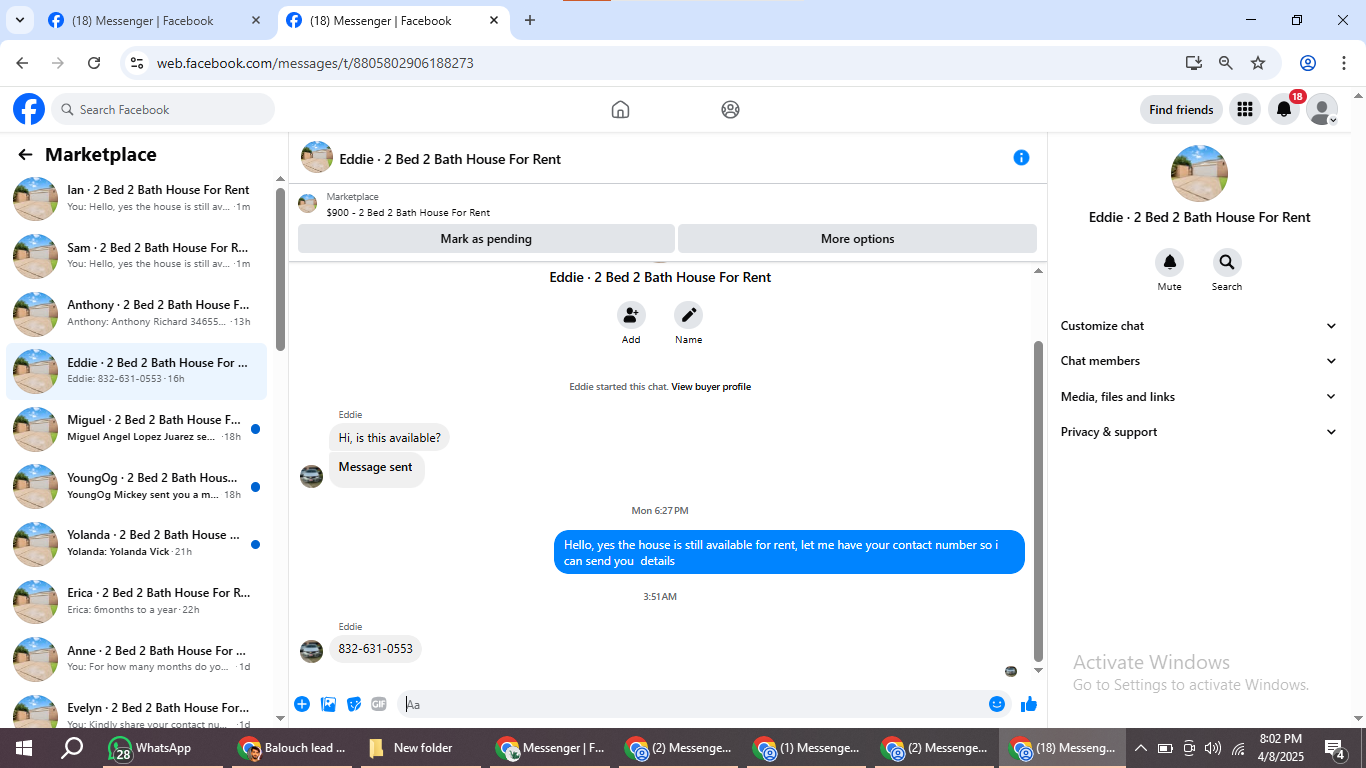Open Chrome three-dot menu
This screenshot has height=768, width=1366.
(x=1343, y=63)
